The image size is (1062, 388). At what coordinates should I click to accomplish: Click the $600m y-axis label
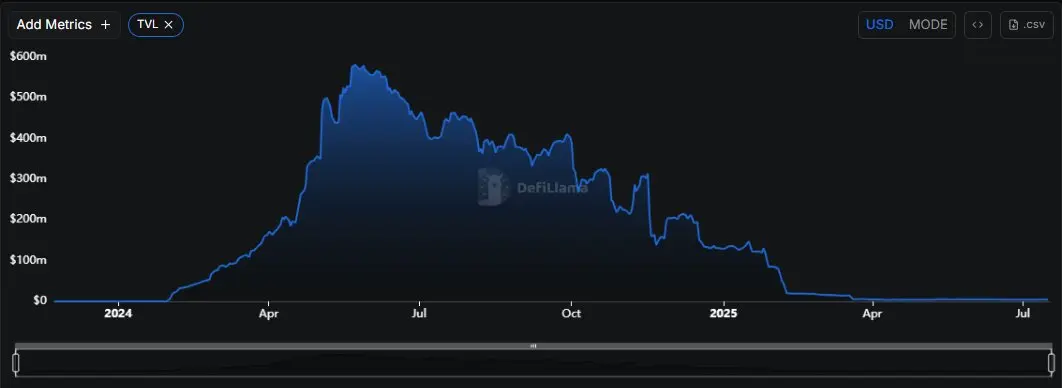pyautogui.click(x=28, y=57)
